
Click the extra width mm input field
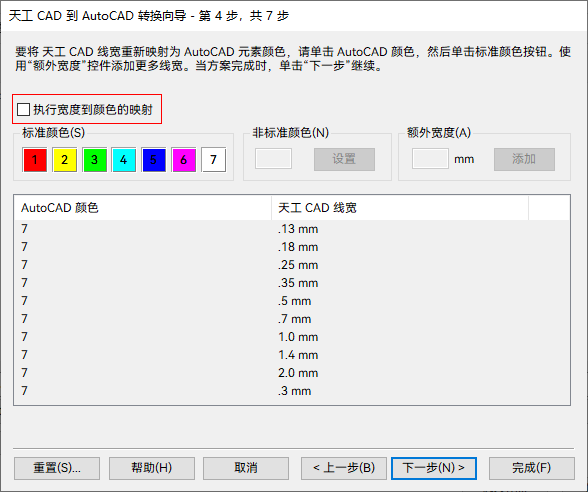point(430,159)
